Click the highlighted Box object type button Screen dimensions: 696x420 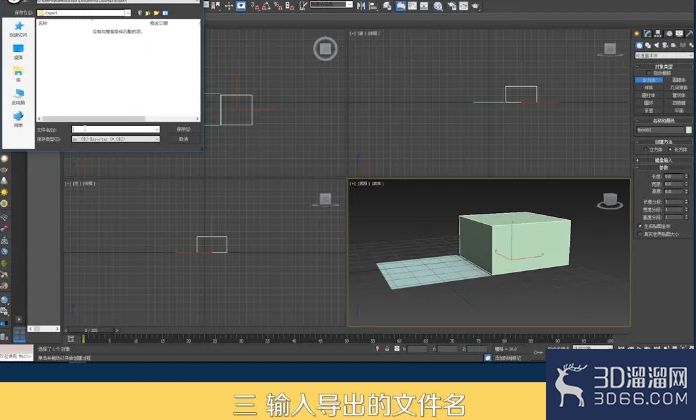click(649, 80)
